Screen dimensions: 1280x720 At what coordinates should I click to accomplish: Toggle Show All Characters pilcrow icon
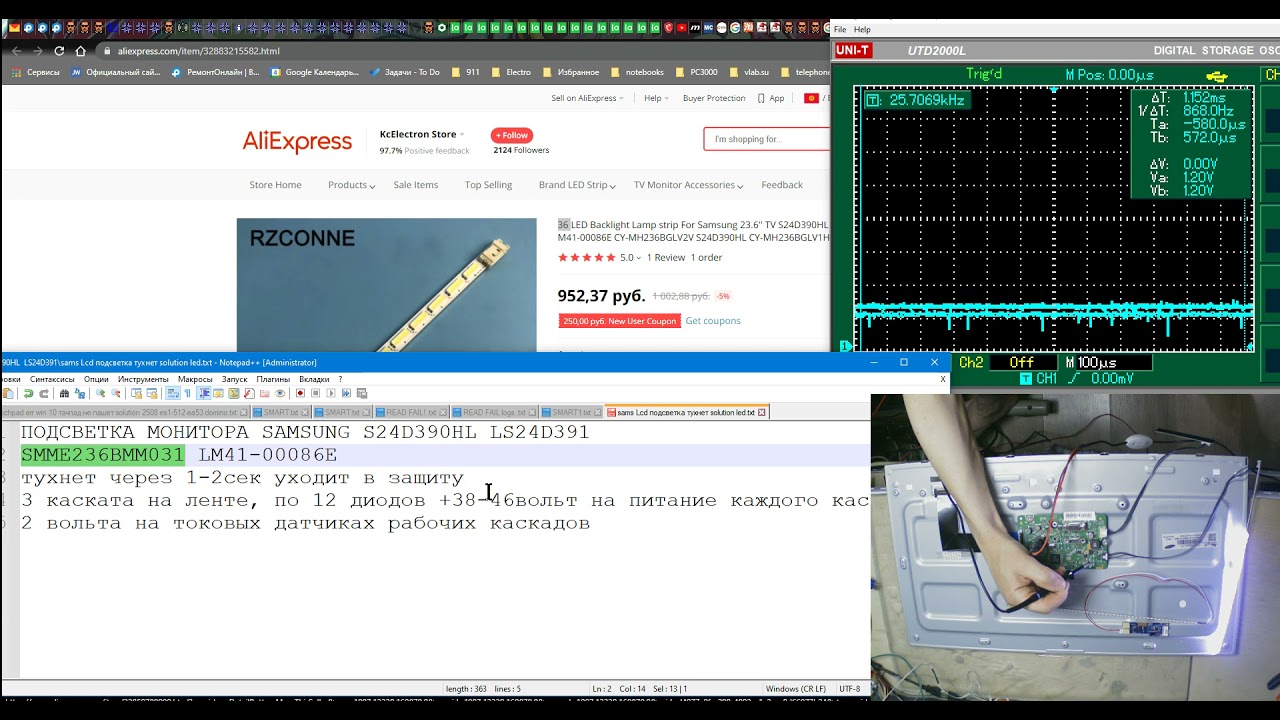[188, 393]
